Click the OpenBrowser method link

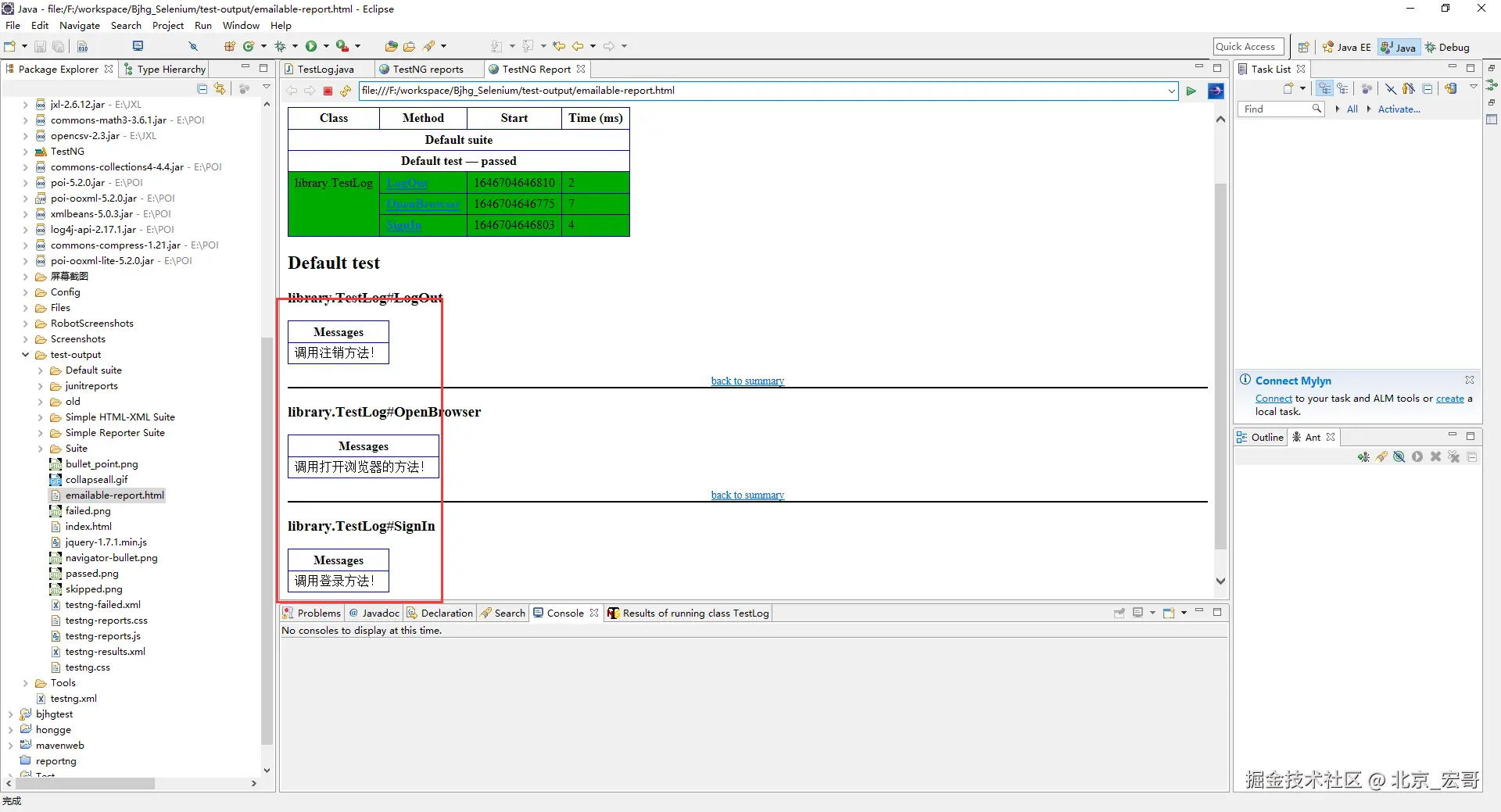click(423, 204)
